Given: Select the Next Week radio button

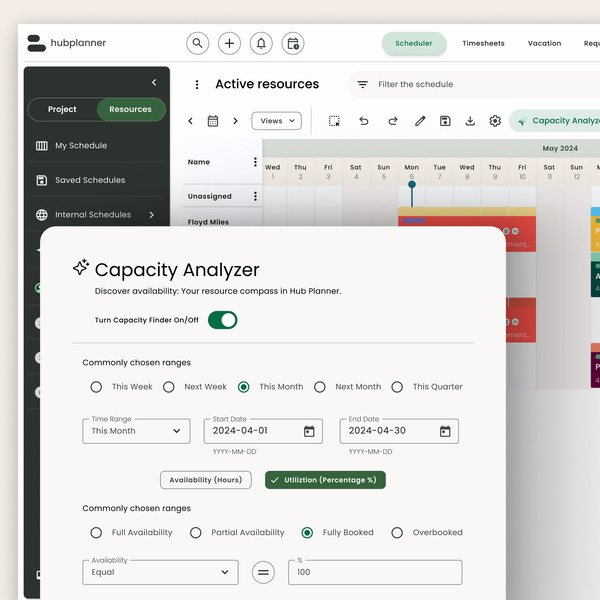Looking at the screenshot, I should tap(169, 387).
